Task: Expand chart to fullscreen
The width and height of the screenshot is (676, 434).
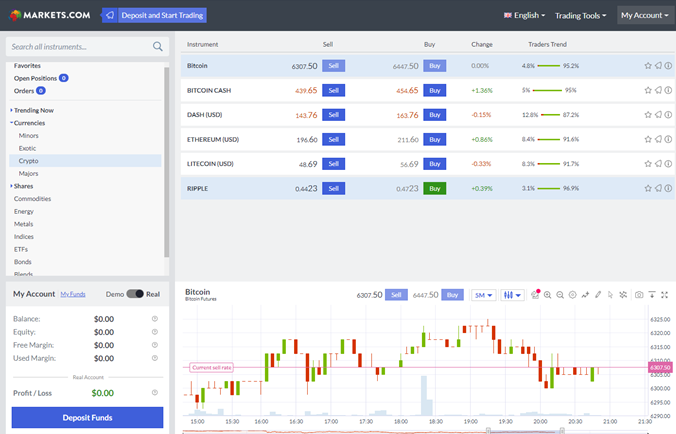Action: pos(665,295)
